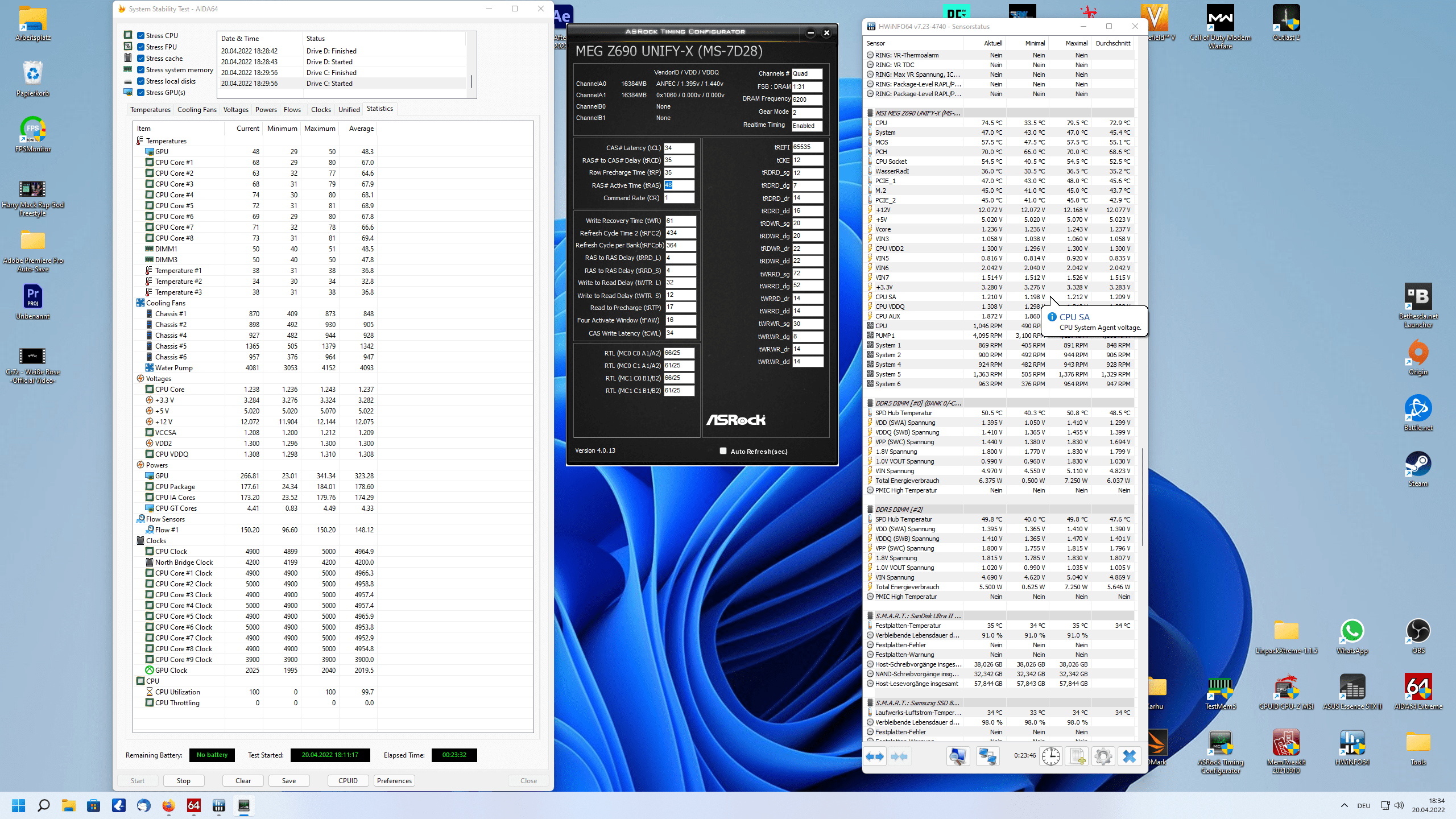Switch to Temperatures tab in AIDA64
Viewport: 1456px width, 819px height.
(x=150, y=109)
